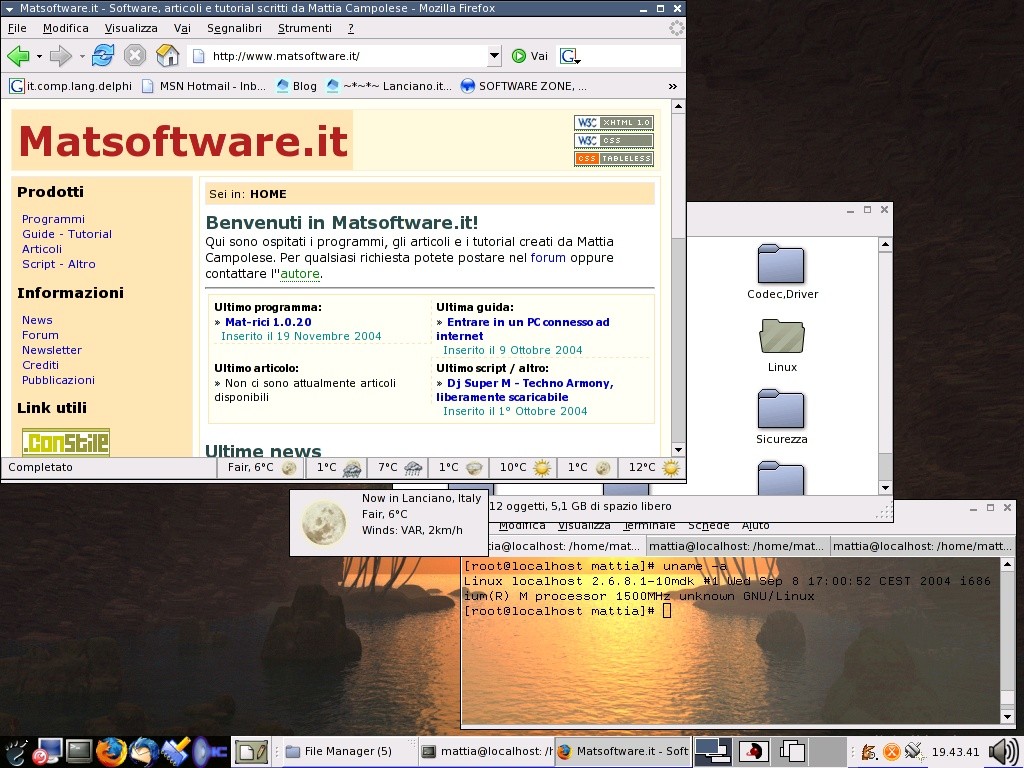Click the W3C XHTML 1.0 badge
This screenshot has width=1024, height=768.
(614, 122)
